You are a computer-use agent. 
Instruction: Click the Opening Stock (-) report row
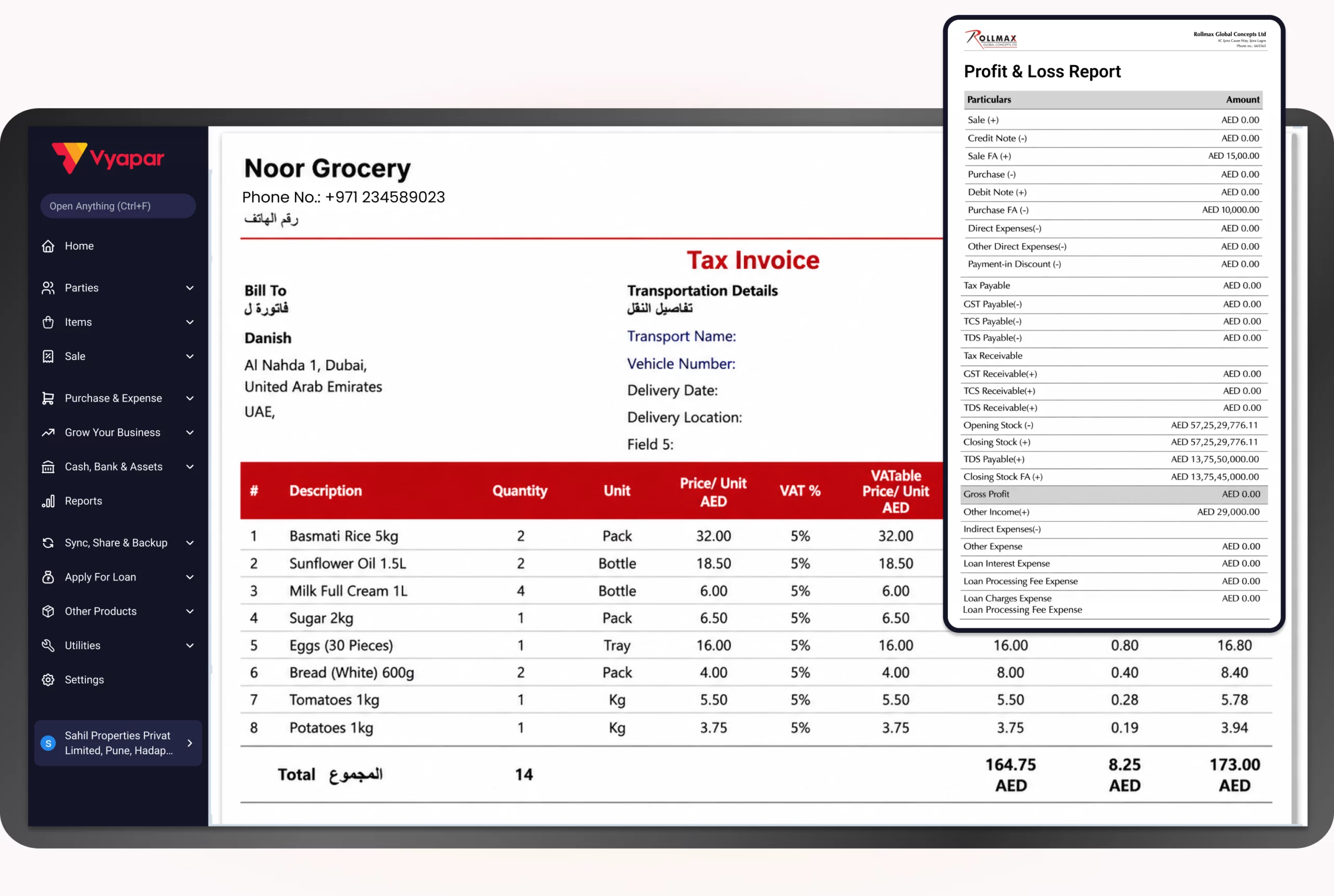pyautogui.click(x=1114, y=425)
